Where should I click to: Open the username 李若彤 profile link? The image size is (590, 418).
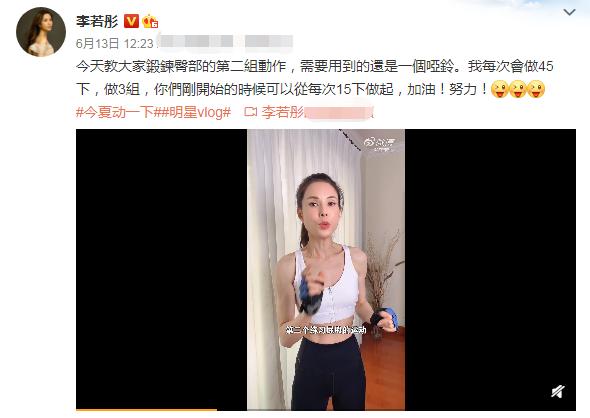click(x=97, y=21)
